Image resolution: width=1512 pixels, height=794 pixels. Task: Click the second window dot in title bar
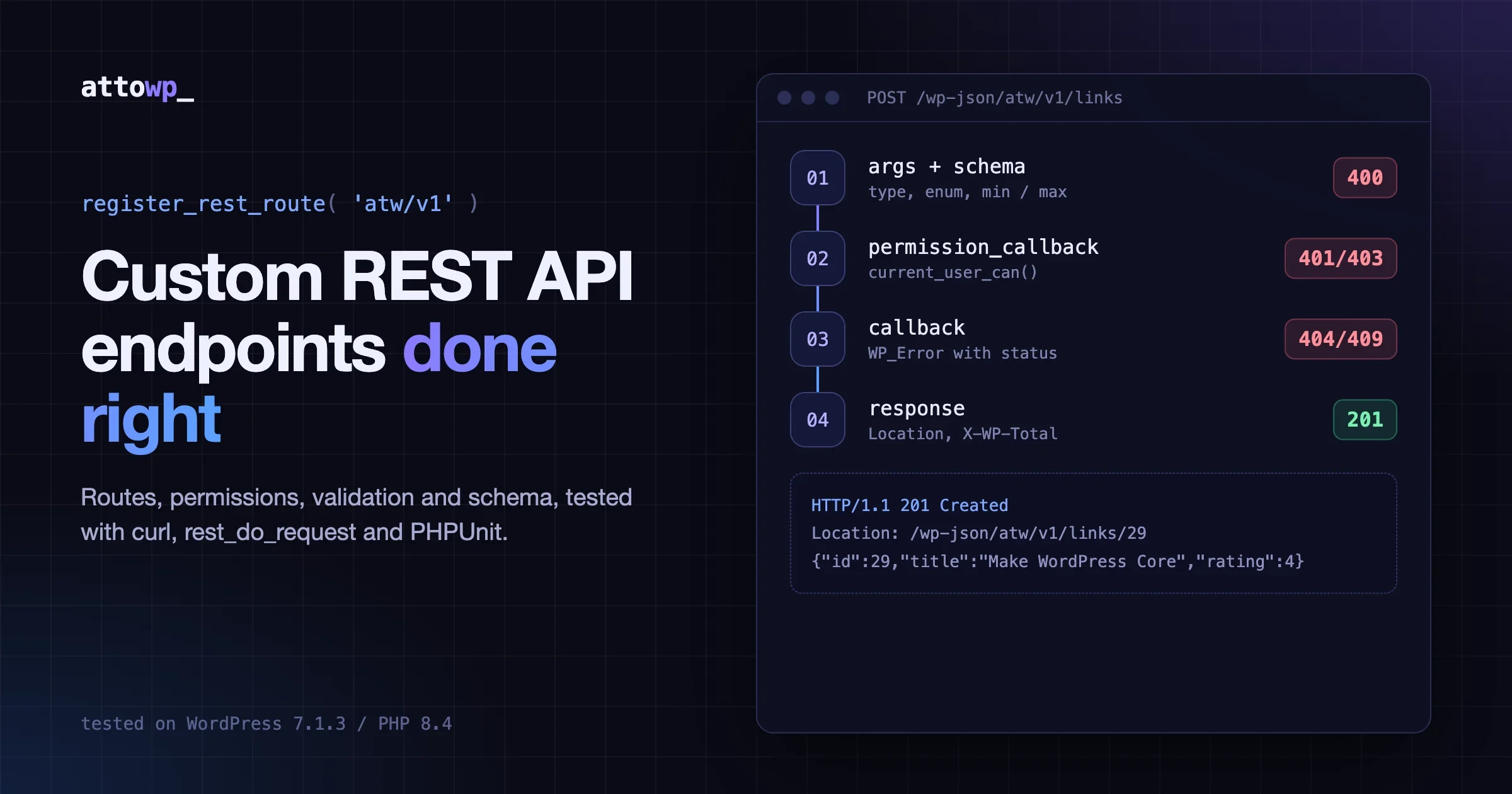point(808,98)
